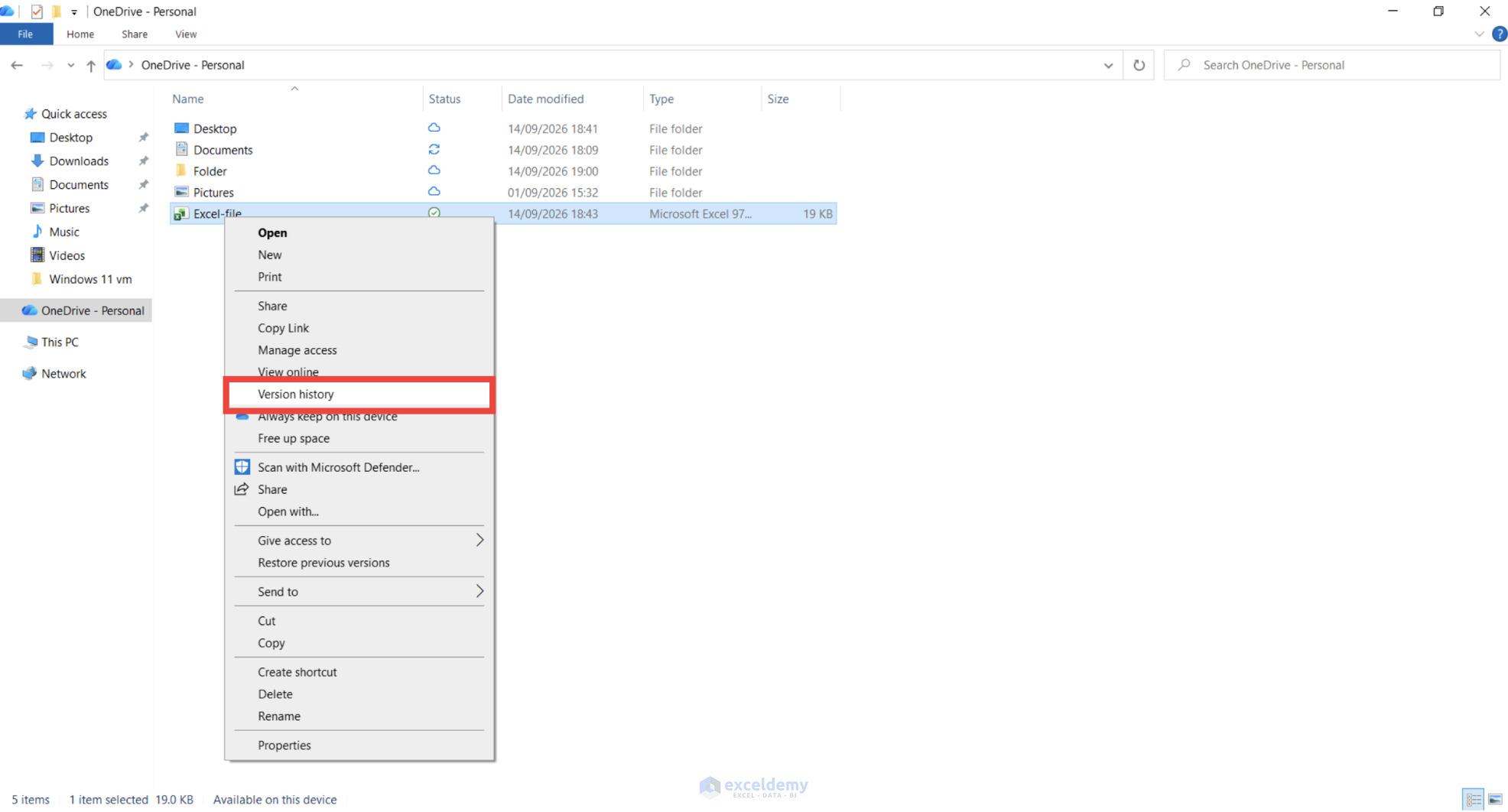Click the Excel-file spreadsheet icon
Screen dimensions: 1508x812
click(x=181, y=214)
